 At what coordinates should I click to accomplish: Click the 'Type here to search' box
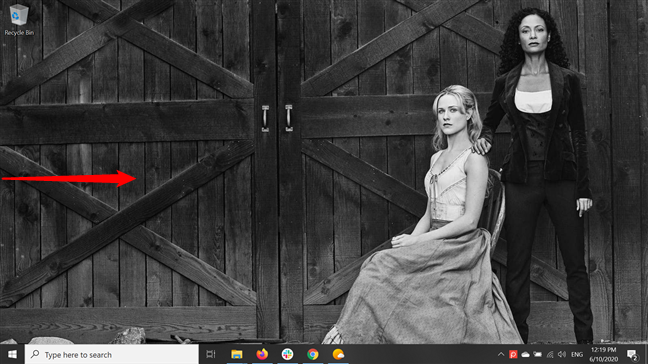coord(112,354)
